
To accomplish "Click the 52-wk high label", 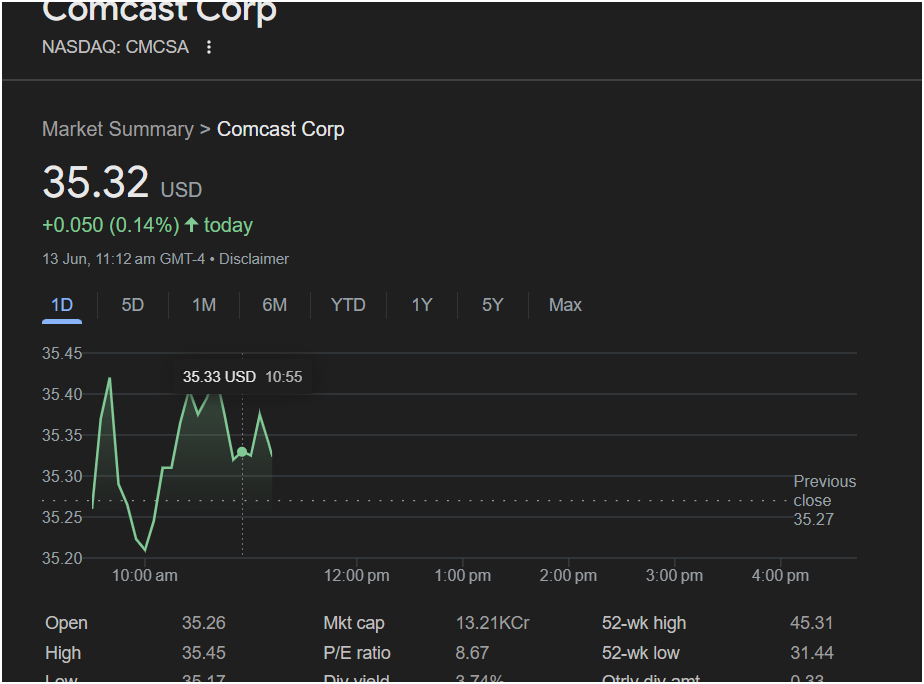I will pos(644,623).
